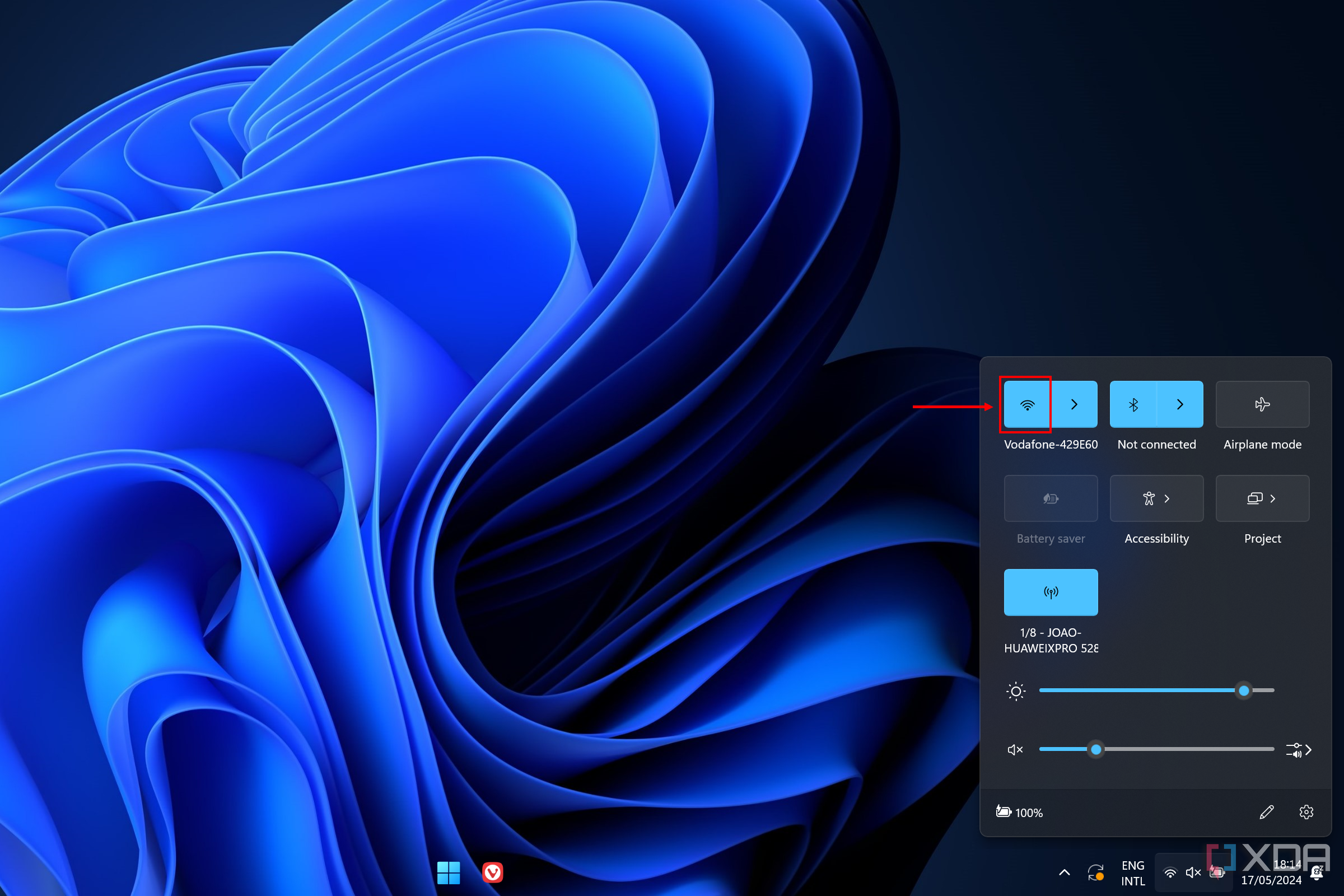Screen dimensions: 1344x896
Task: Open all settings gear icon
Action: pos(1306,812)
